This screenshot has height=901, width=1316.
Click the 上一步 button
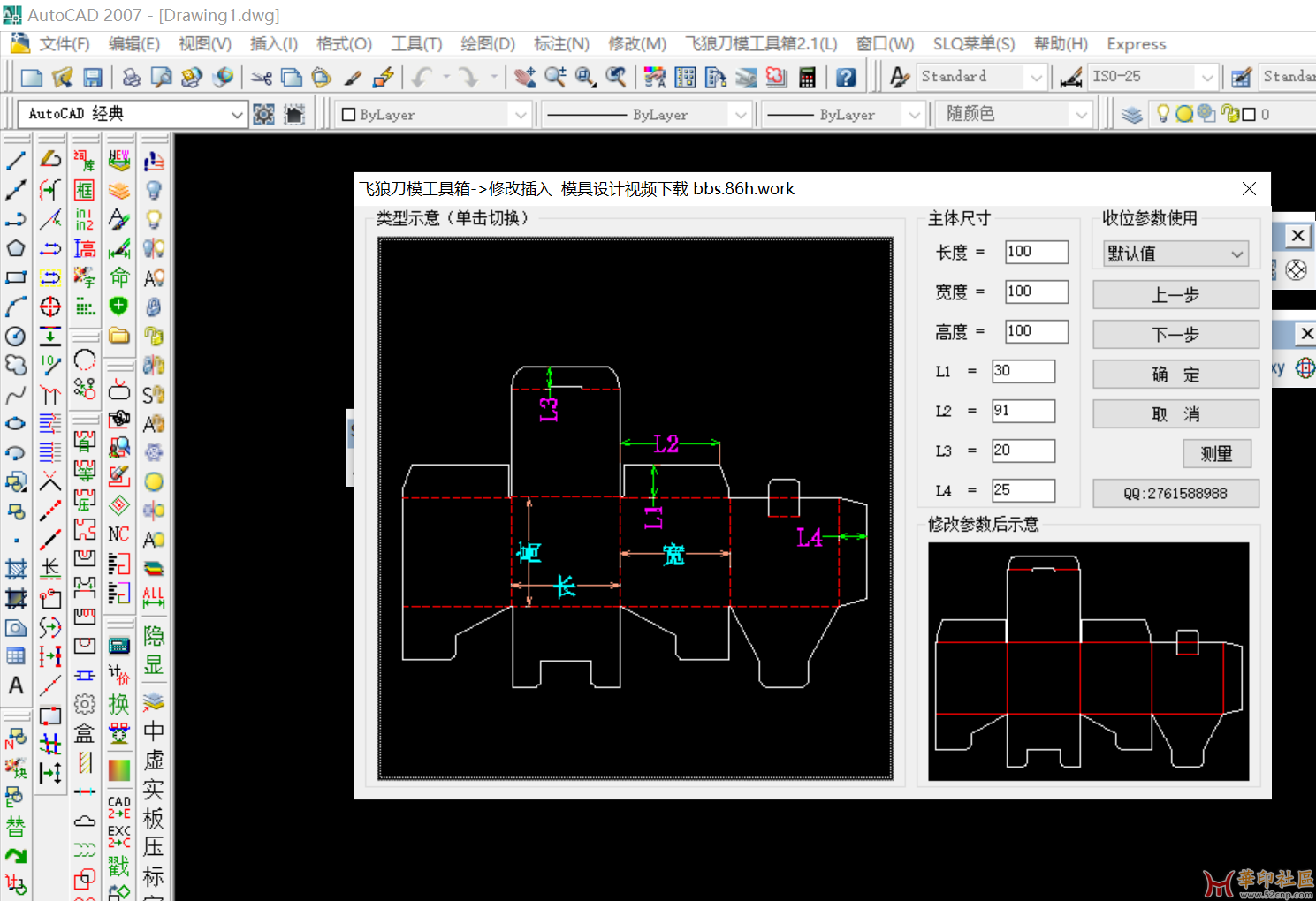click(x=1175, y=295)
